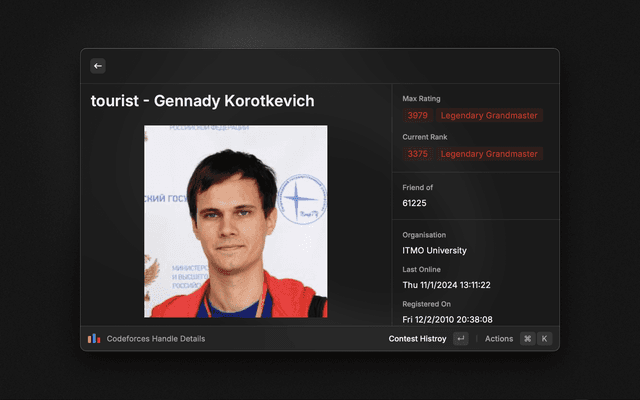Click the Codeforces bar-chart logo icon
Viewport: 640px width, 400px height.
94,338
